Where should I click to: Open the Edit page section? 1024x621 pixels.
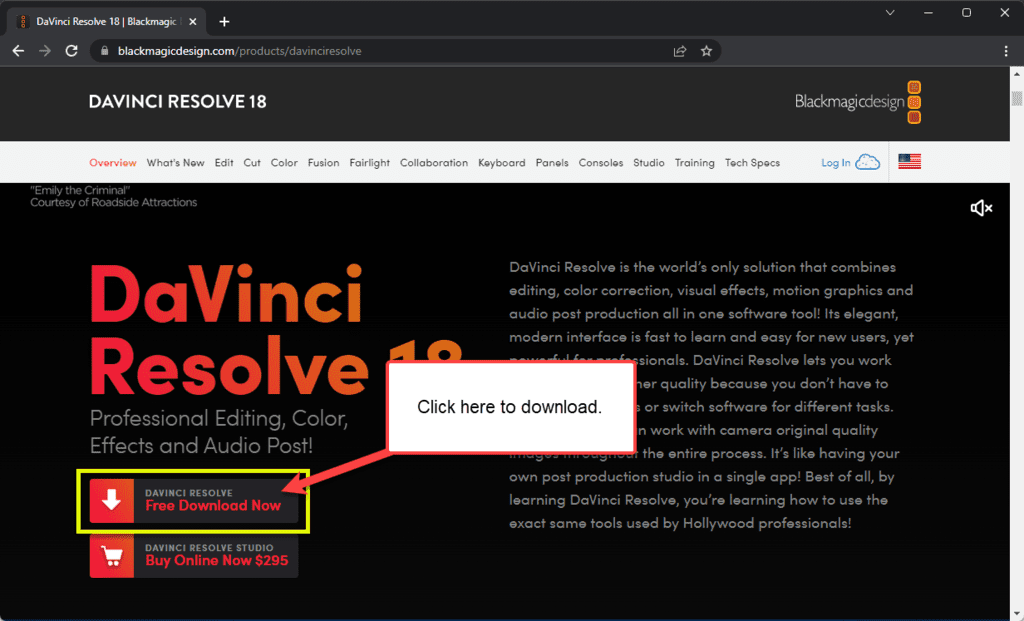(224, 163)
